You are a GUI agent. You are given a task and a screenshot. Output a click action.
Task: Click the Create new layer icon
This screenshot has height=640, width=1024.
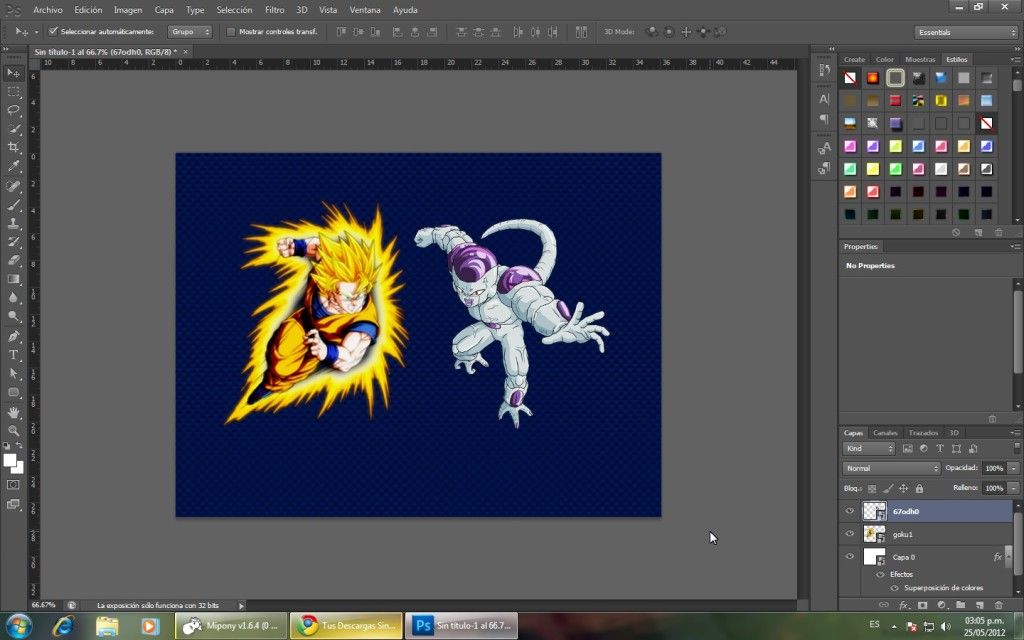(x=979, y=605)
